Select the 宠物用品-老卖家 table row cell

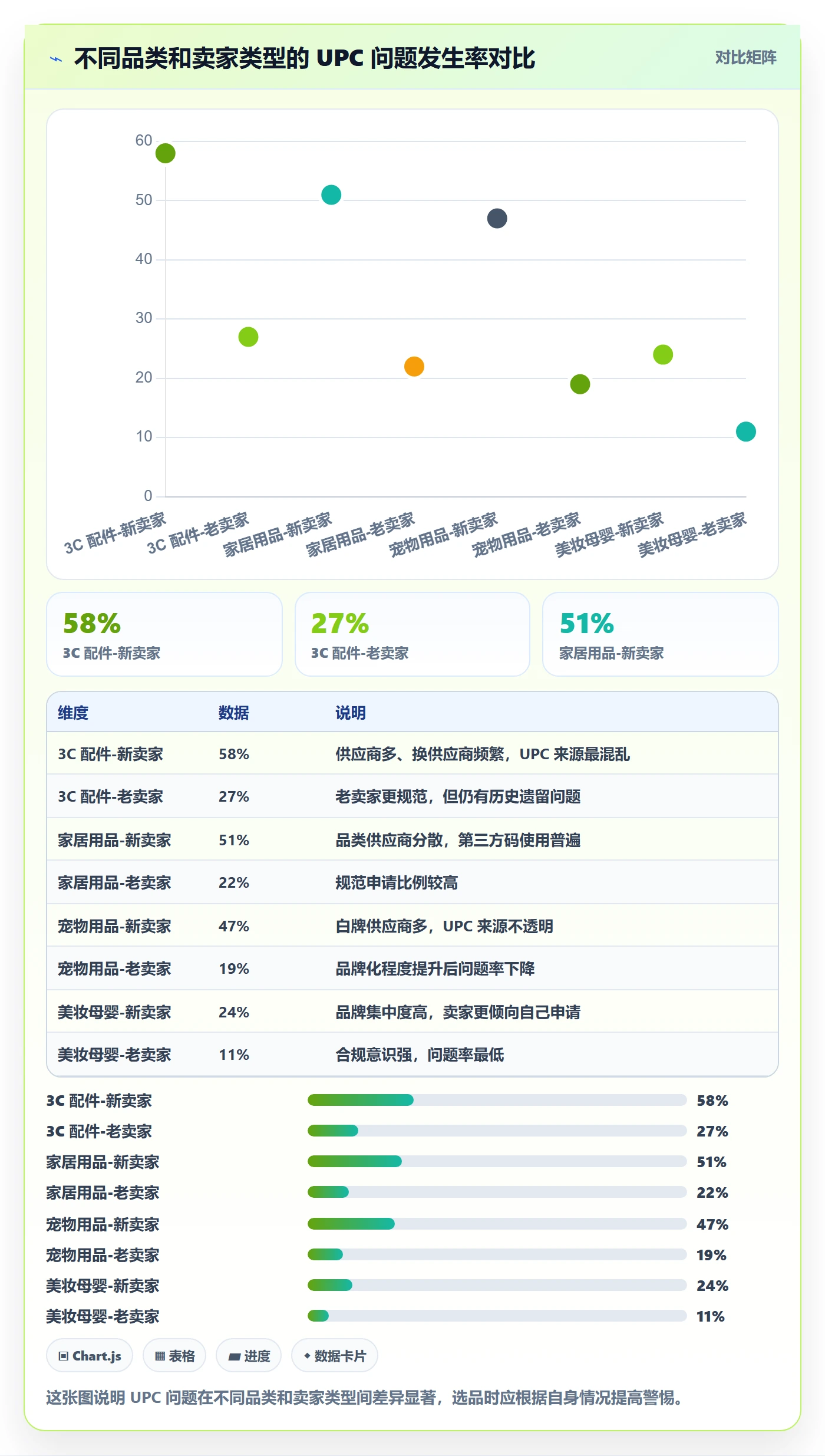click(114, 969)
